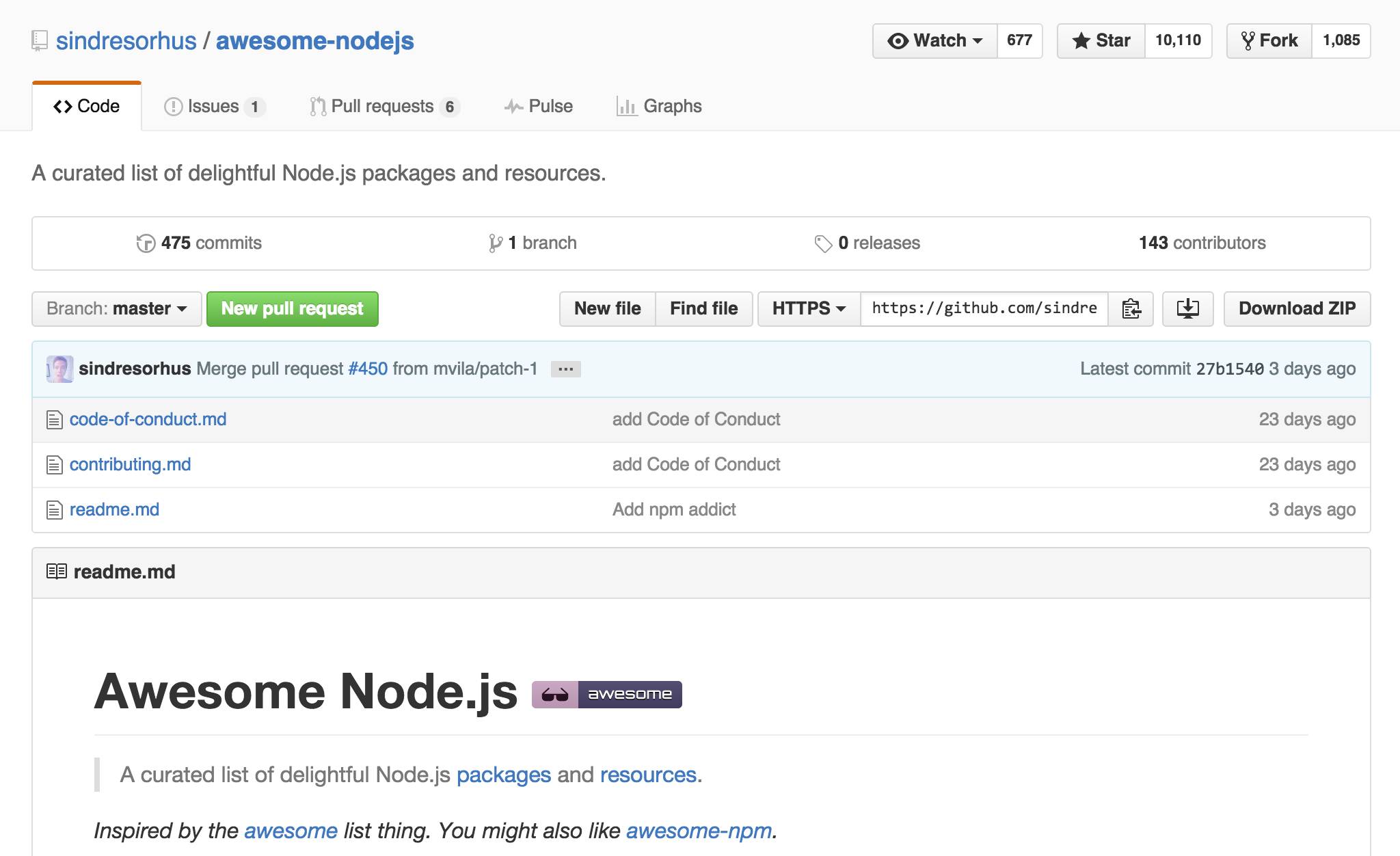Open the Pulse tab
Viewport: 1400px width, 856px height.
tap(539, 107)
